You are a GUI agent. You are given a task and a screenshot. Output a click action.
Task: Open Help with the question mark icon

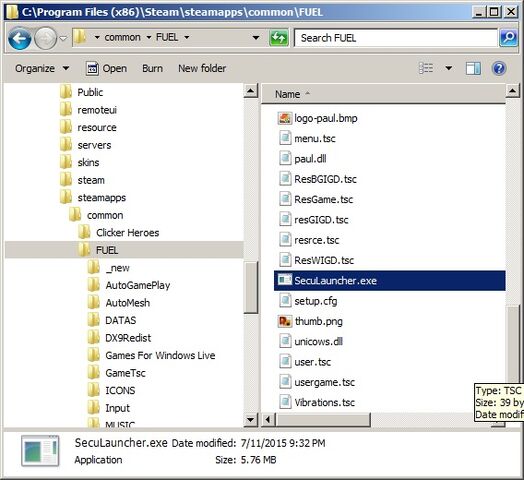(x=499, y=69)
